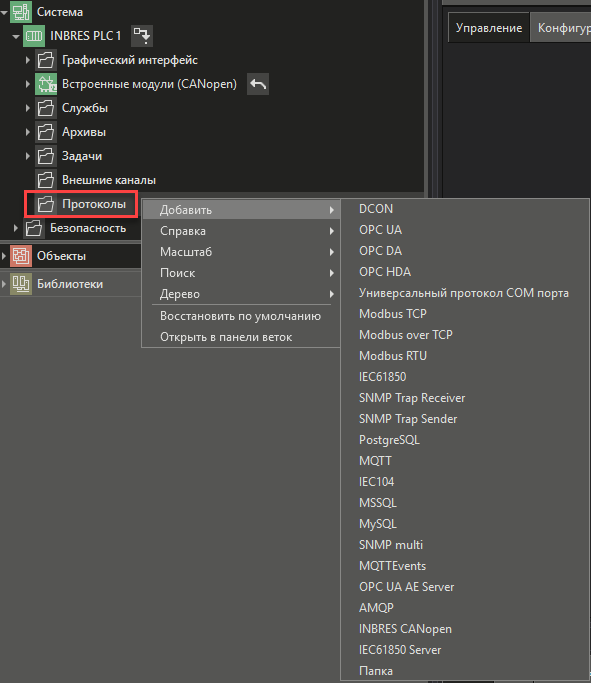Add IEC61850 Server
This screenshot has width=591, height=683.
(x=465, y=650)
